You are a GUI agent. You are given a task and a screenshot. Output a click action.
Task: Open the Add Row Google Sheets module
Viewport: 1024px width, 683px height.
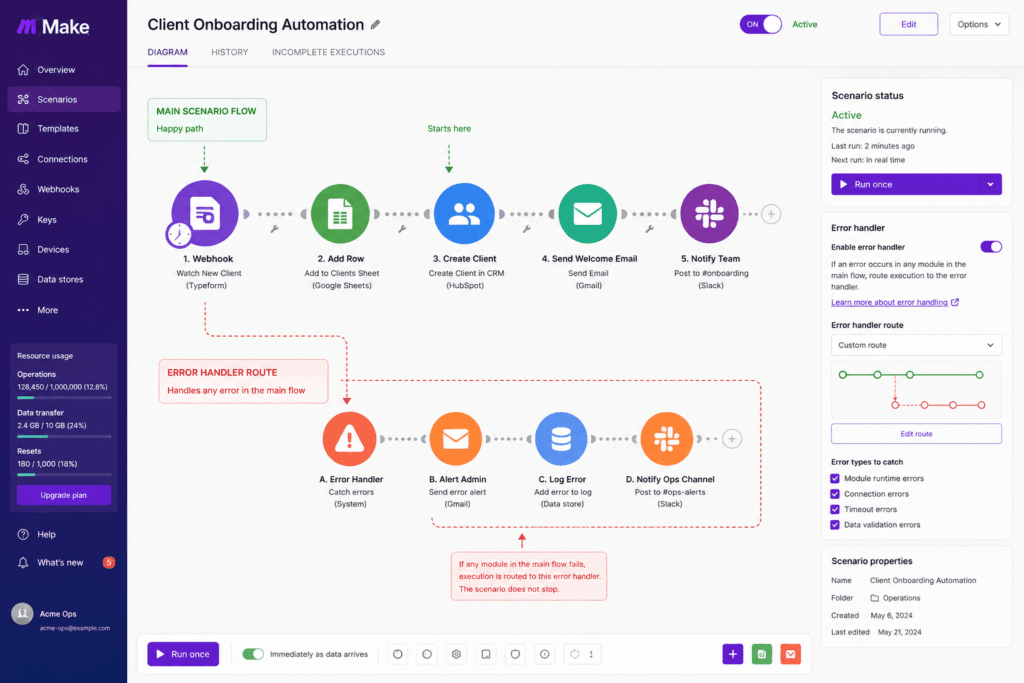pos(340,214)
